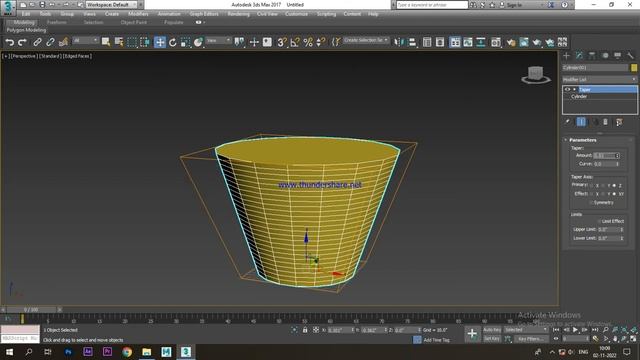Click the Align tool icon

click(x=412, y=42)
